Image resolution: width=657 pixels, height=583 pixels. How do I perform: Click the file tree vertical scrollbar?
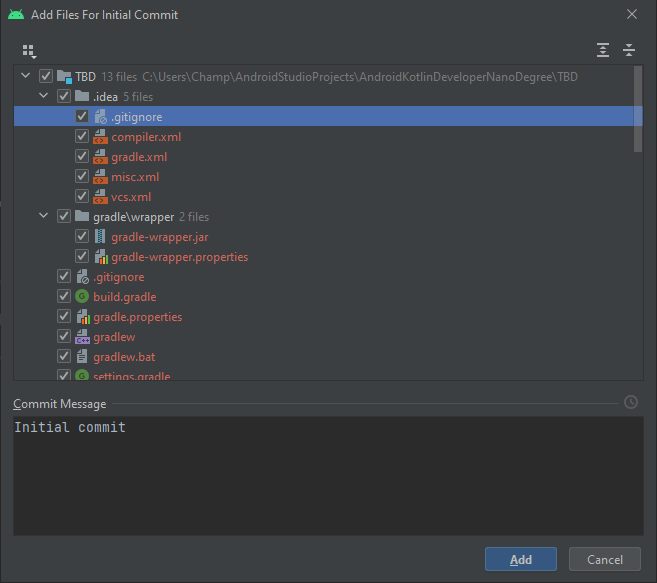pyautogui.click(x=638, y=109)
